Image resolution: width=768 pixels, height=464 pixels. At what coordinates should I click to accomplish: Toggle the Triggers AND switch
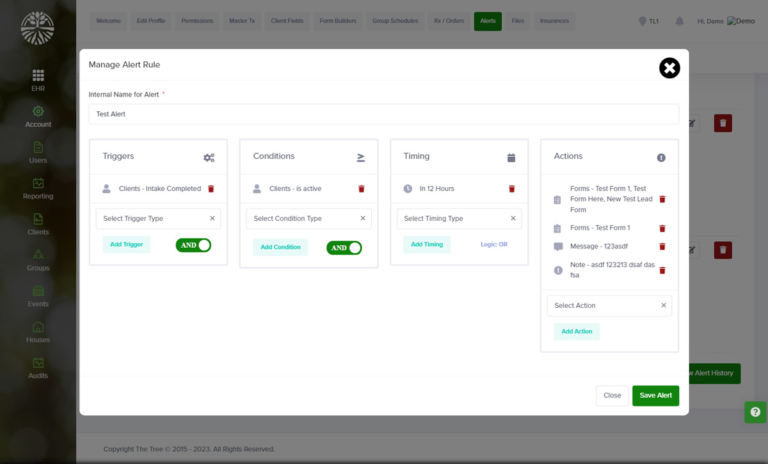click(x=193, y=245)
